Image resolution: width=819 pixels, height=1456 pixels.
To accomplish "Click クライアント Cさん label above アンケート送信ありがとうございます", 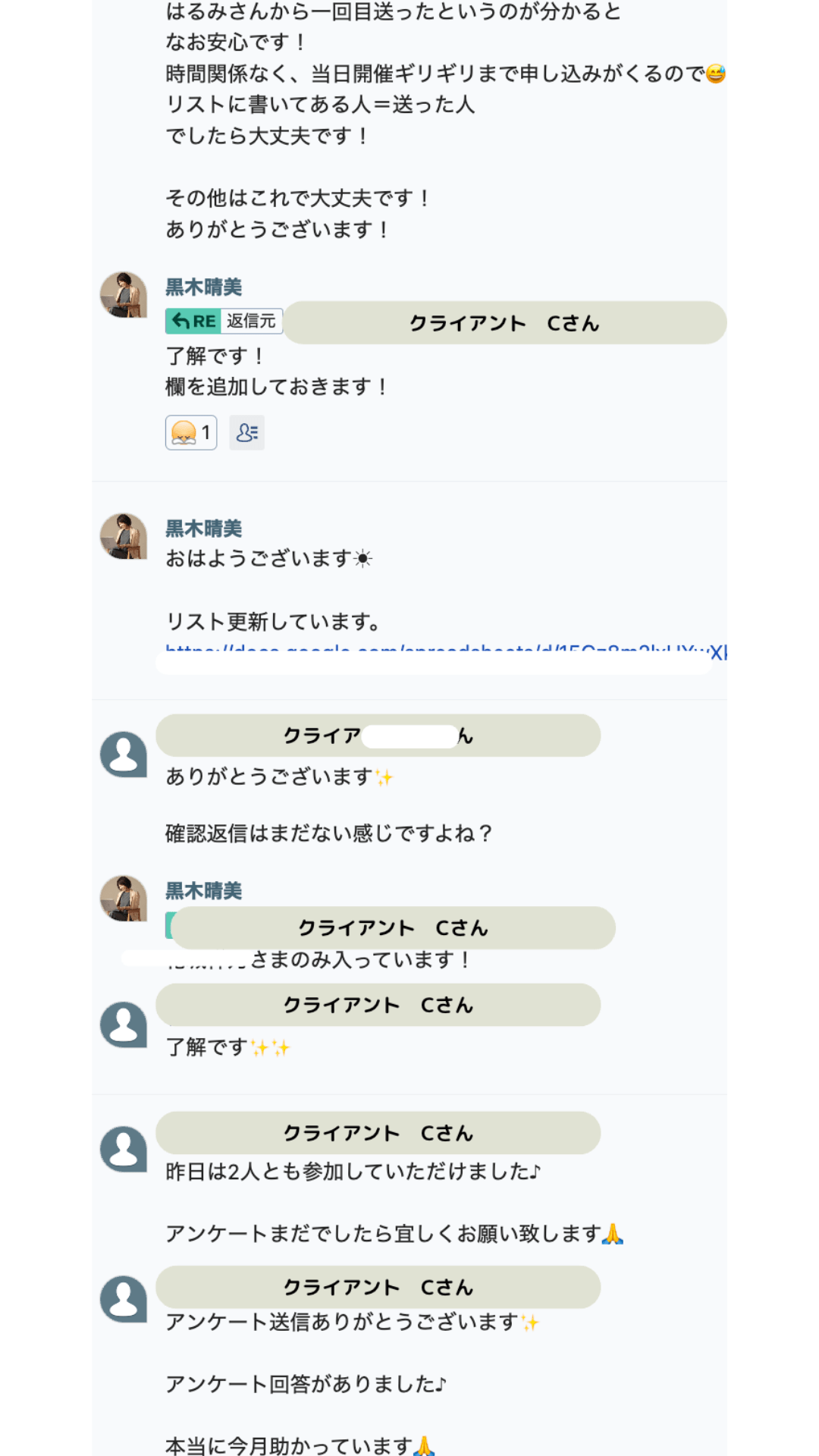I will click(x=378, y=1288).
